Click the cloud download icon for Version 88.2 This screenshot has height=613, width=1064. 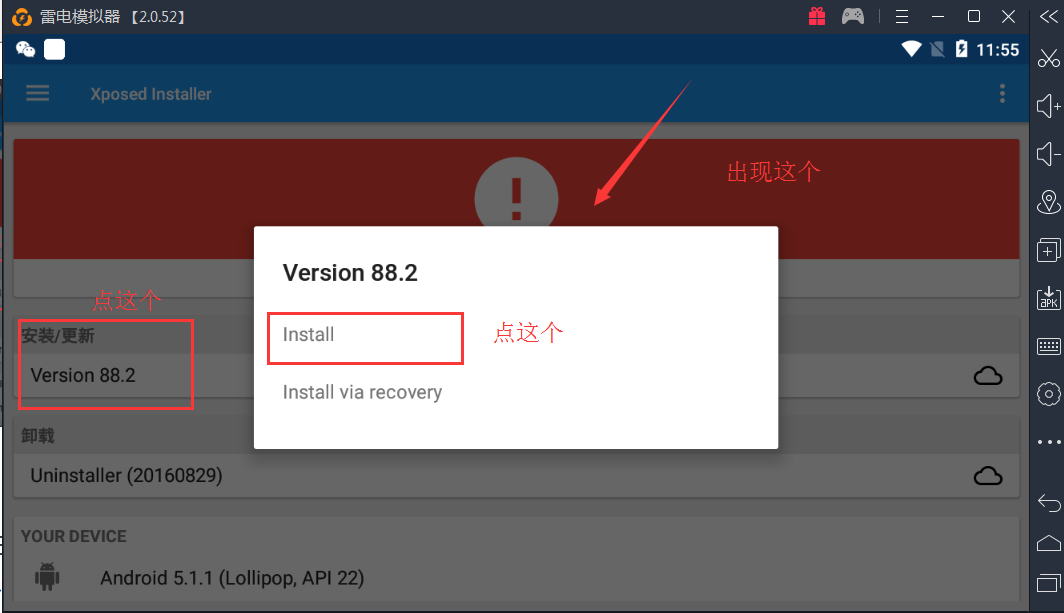988,375
